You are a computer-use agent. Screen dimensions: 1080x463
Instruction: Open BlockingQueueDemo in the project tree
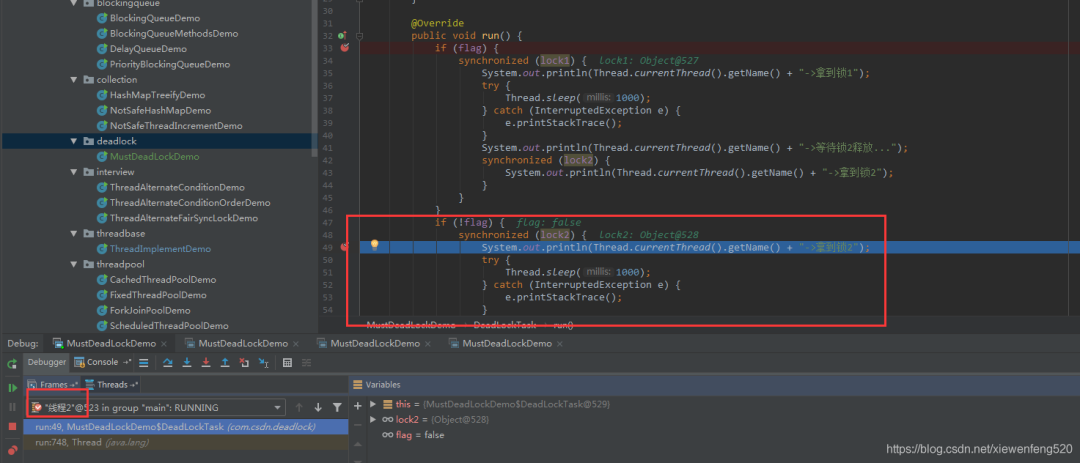coord(155,18)
